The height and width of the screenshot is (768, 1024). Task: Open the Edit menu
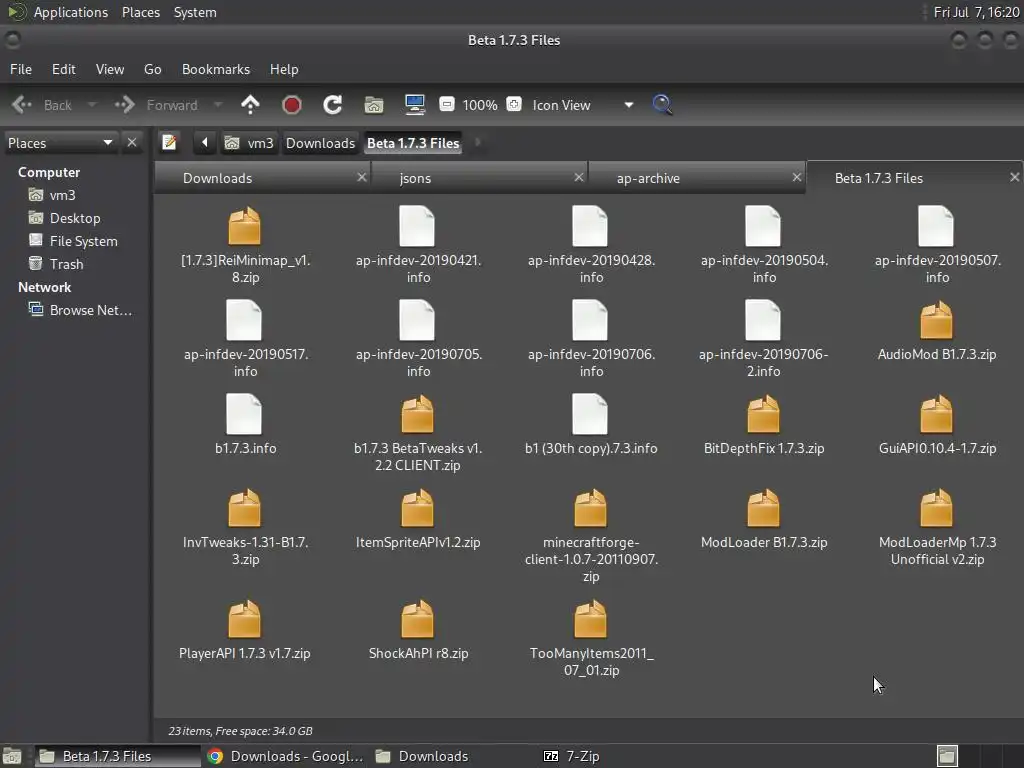[63, 69]
